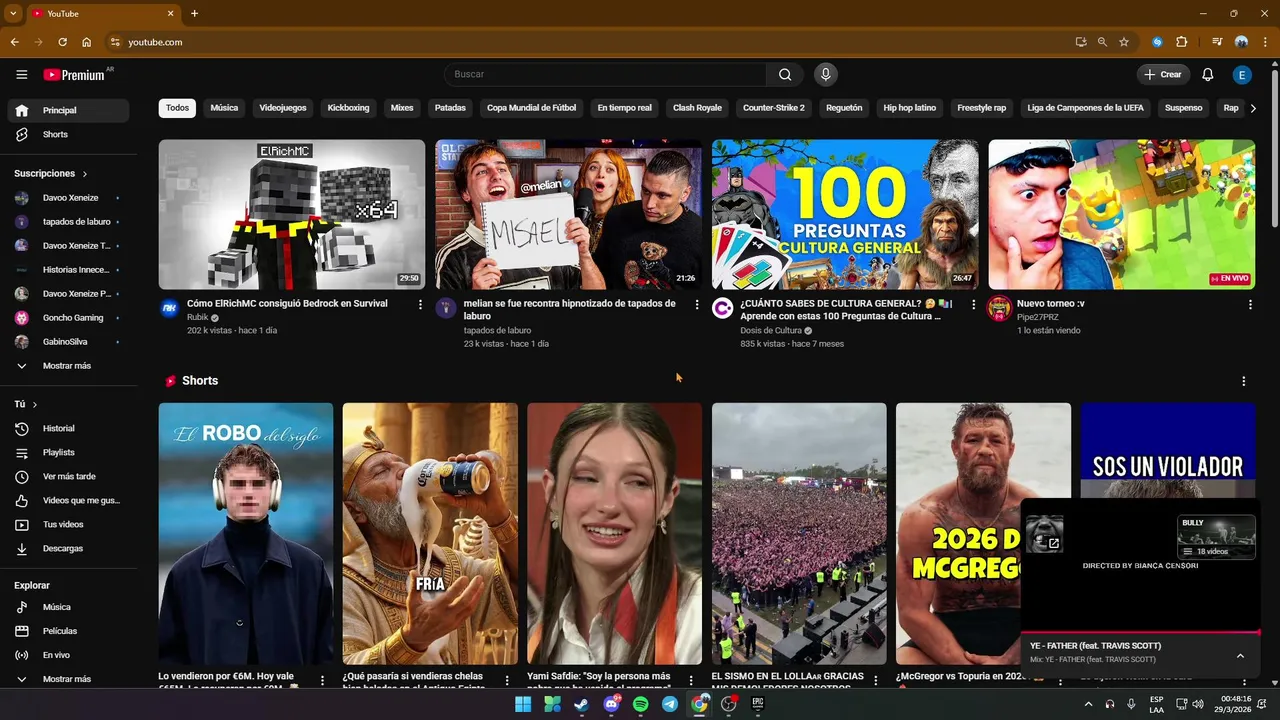This screenshot has height=720, width=1280.
Task: Select the Todos filter chip
Action: point(177,108)
